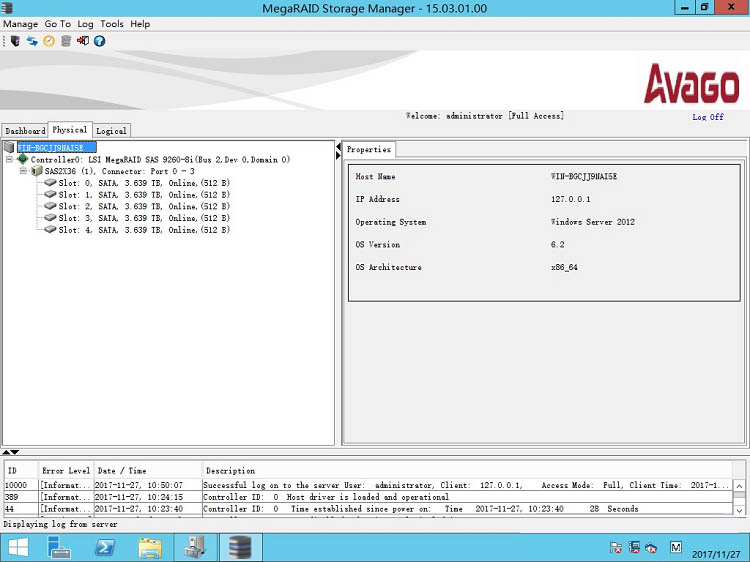
Task: Open the Help menu
Action: tap(140, 24)
